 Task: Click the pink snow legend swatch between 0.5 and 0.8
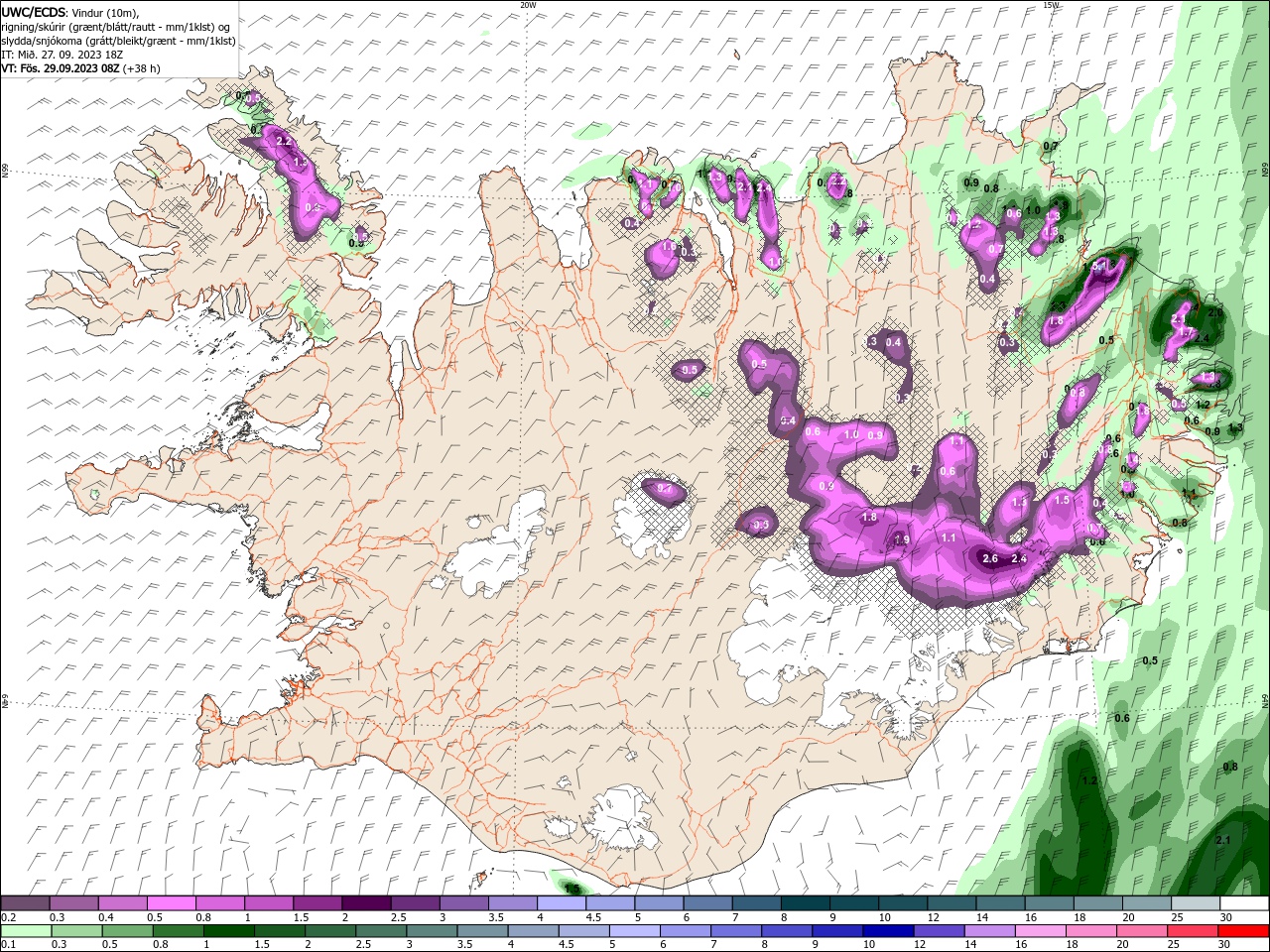coord(172,903)
